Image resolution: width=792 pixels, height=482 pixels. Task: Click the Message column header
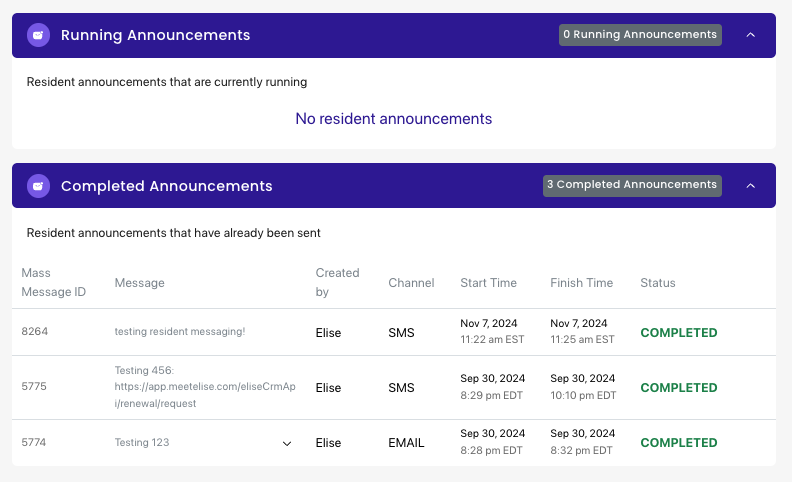[139, 283]
